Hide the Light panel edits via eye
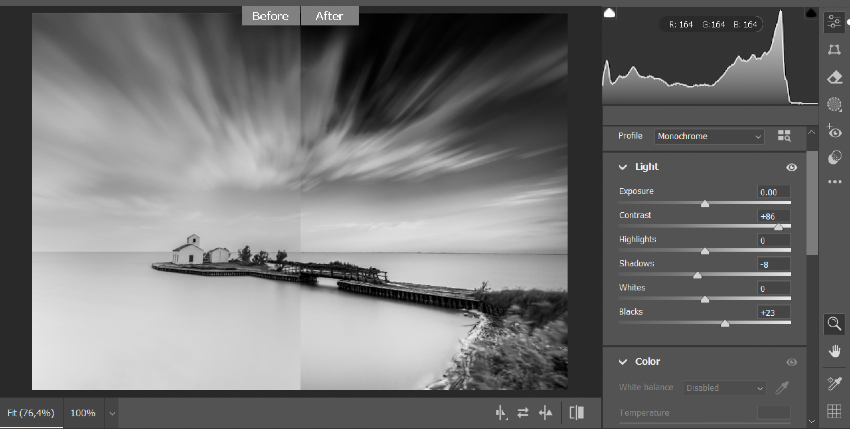 pos(791,168)
